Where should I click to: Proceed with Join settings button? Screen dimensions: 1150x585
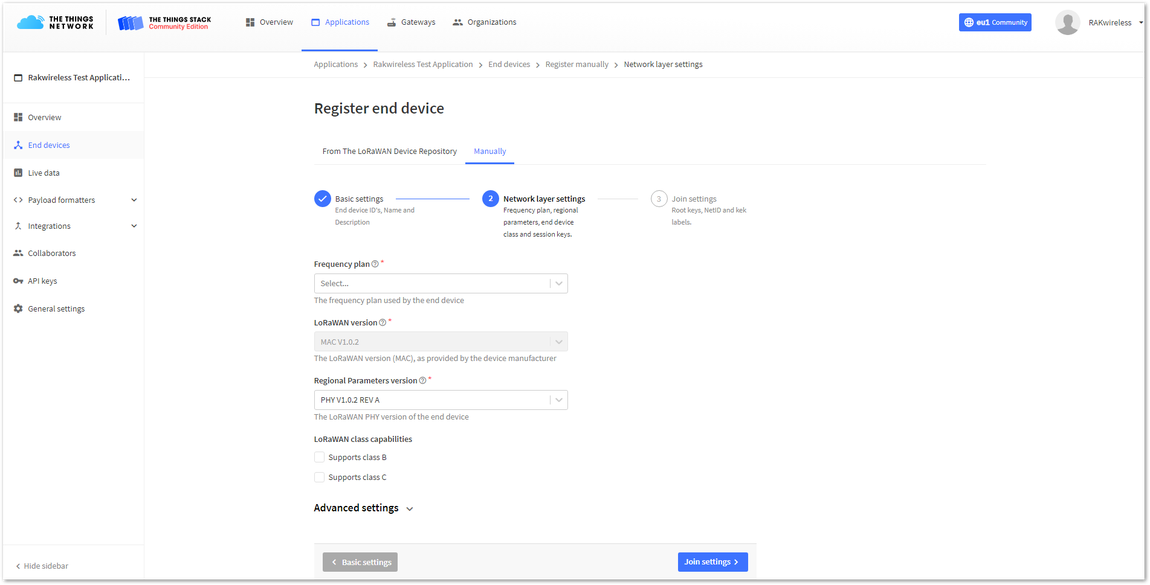713,562
